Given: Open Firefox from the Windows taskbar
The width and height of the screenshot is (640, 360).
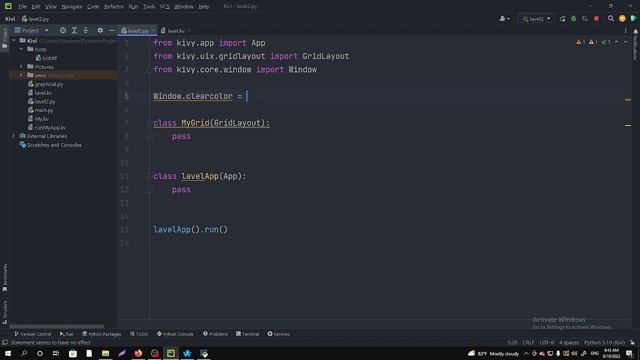Looking at the screenshot, I should point(138,353).
